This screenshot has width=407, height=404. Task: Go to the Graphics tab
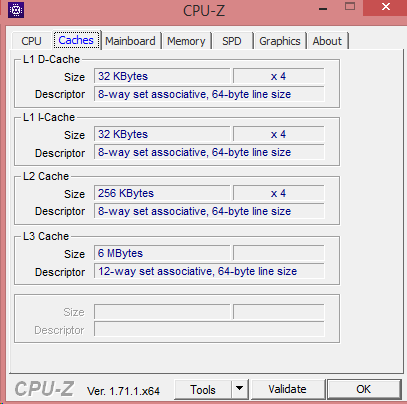click(x=280, y=41)
